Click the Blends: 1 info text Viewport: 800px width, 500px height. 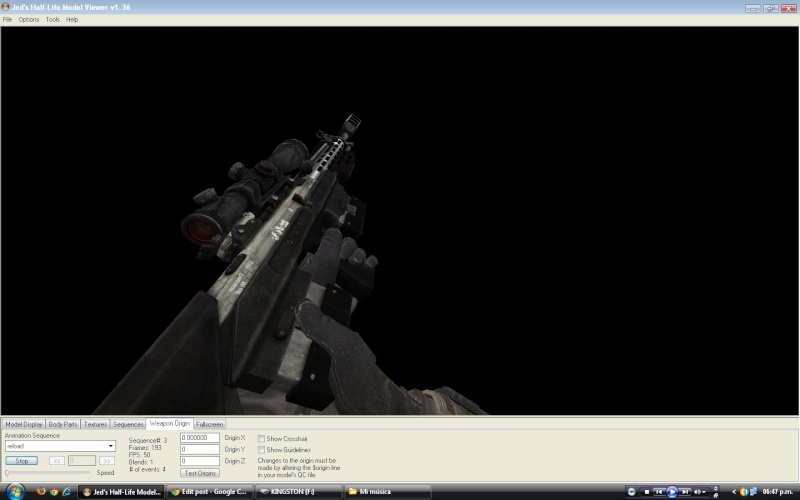[141, 462]
